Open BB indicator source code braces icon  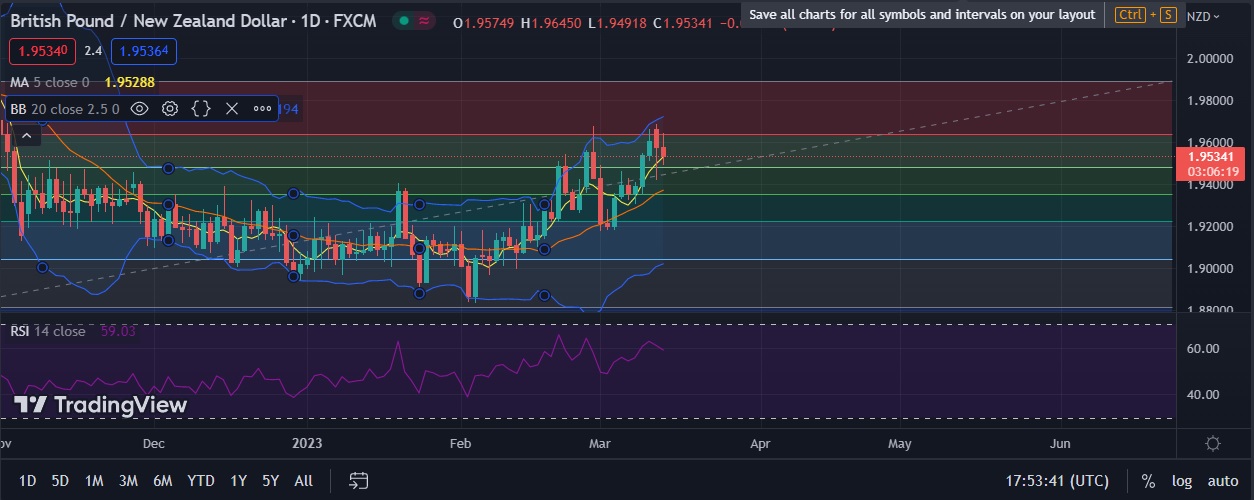pos(201,108)
